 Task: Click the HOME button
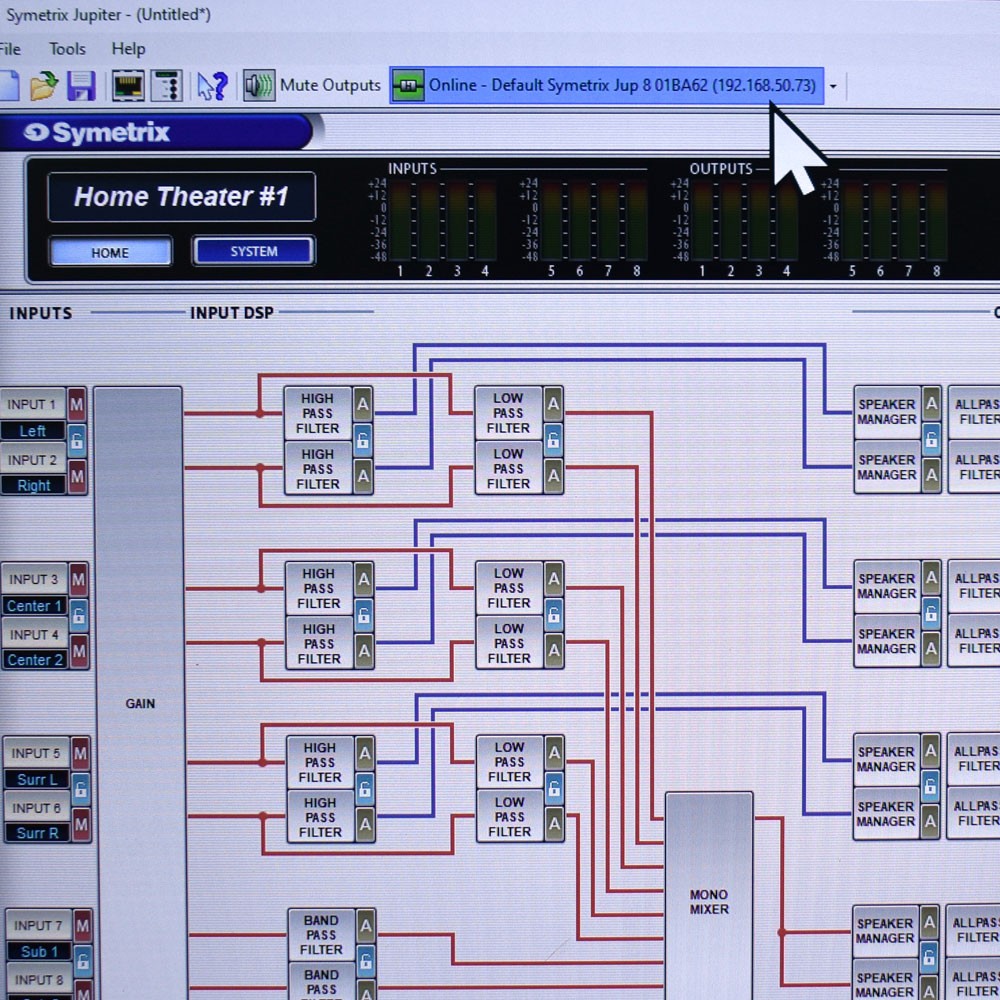pos(110,252)
